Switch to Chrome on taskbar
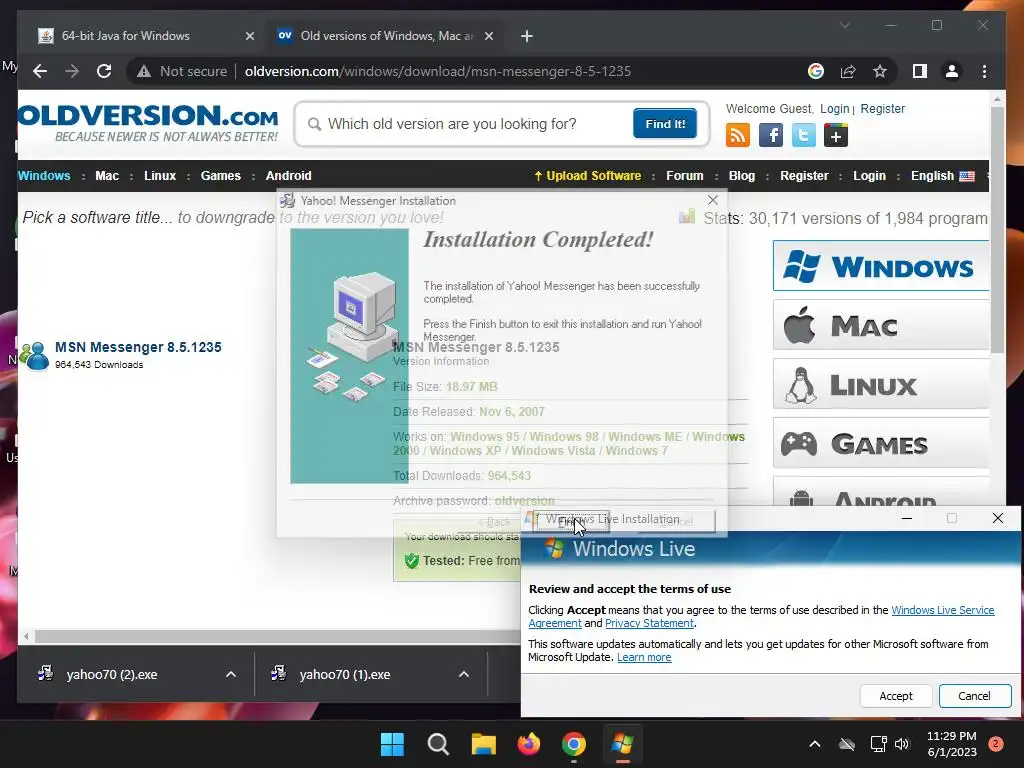 (x=574, y=744)
